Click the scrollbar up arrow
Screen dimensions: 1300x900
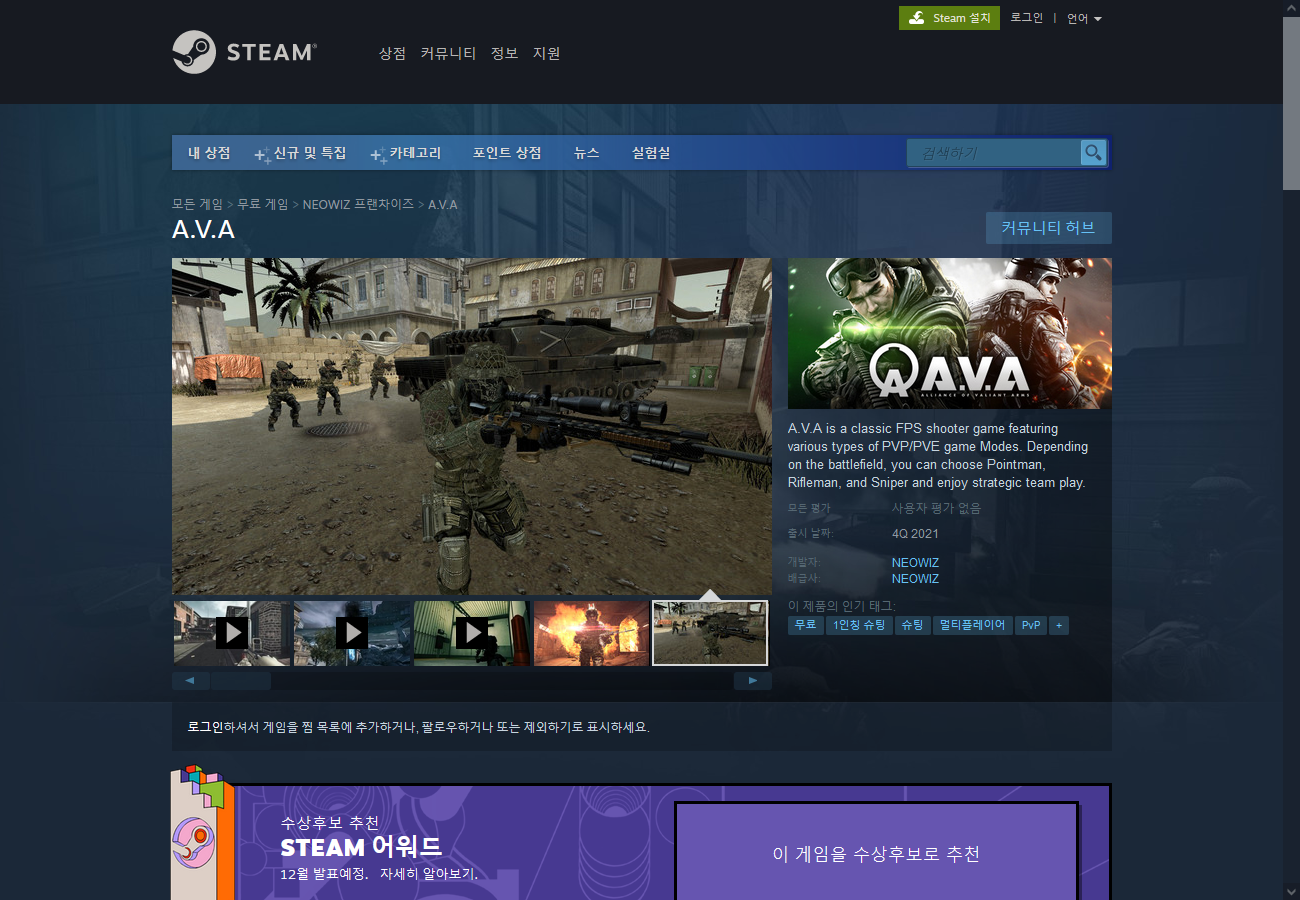pos(1291,8)
